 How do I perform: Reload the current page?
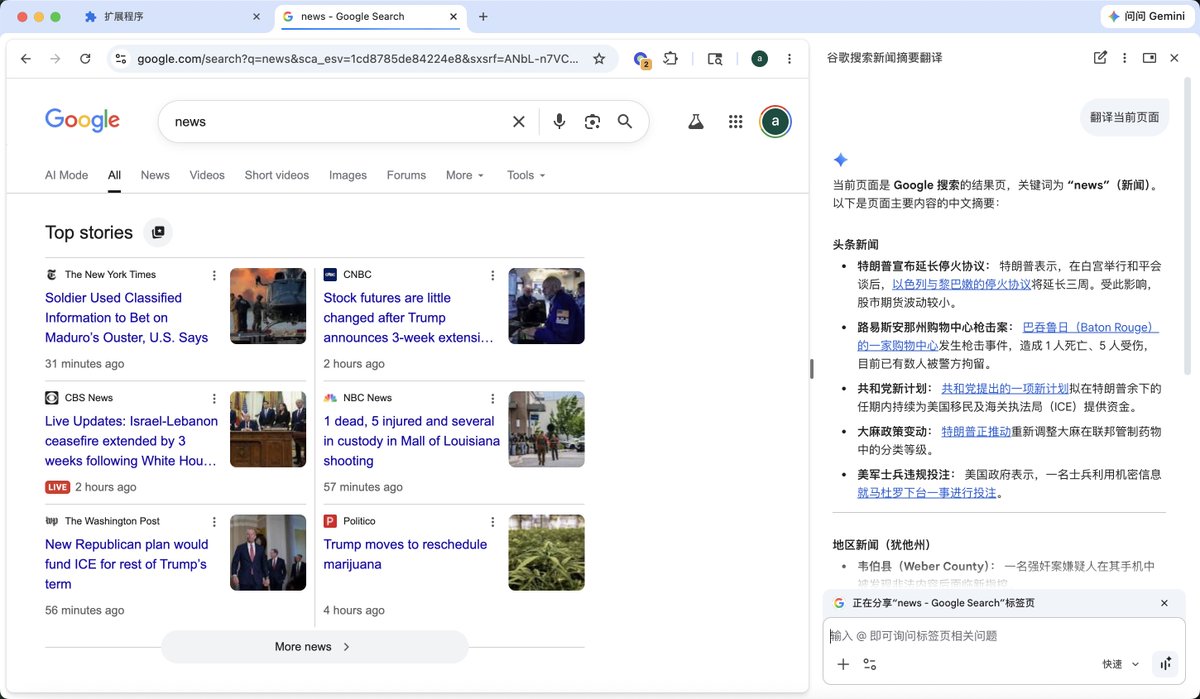[x=85, y=59]
